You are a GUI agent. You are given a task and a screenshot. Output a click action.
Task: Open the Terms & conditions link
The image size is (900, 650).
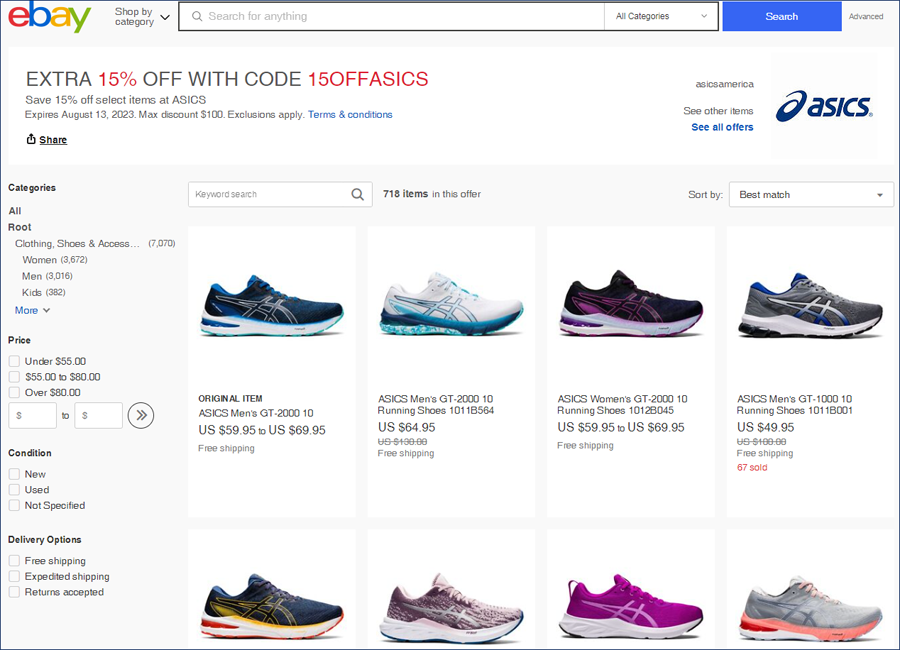350,114
